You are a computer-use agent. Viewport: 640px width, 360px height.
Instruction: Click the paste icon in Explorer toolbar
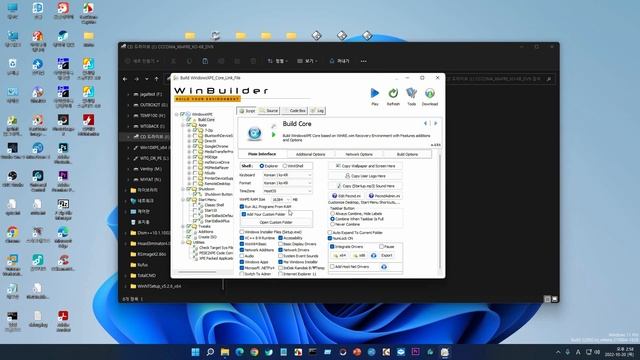pyautogui.click(x=205, y=61)
